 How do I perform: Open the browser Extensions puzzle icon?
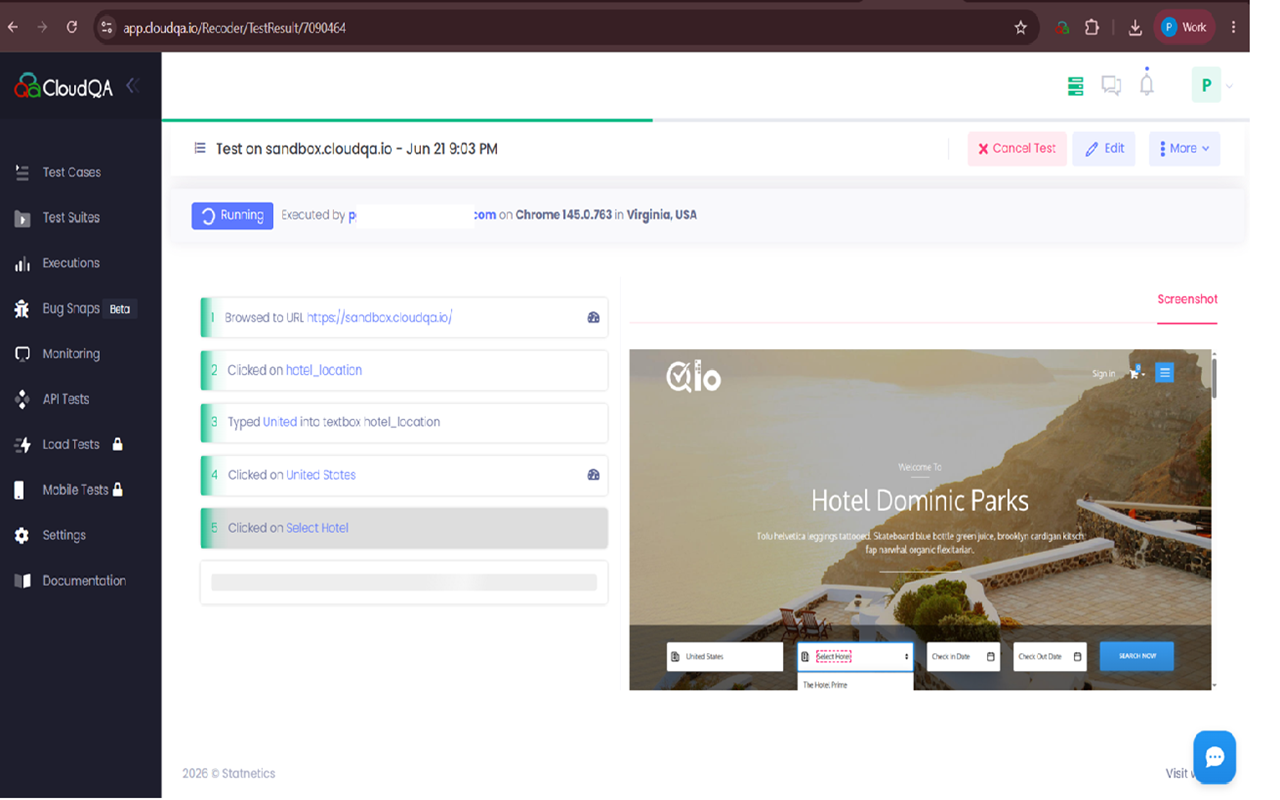pos(1092,28)
